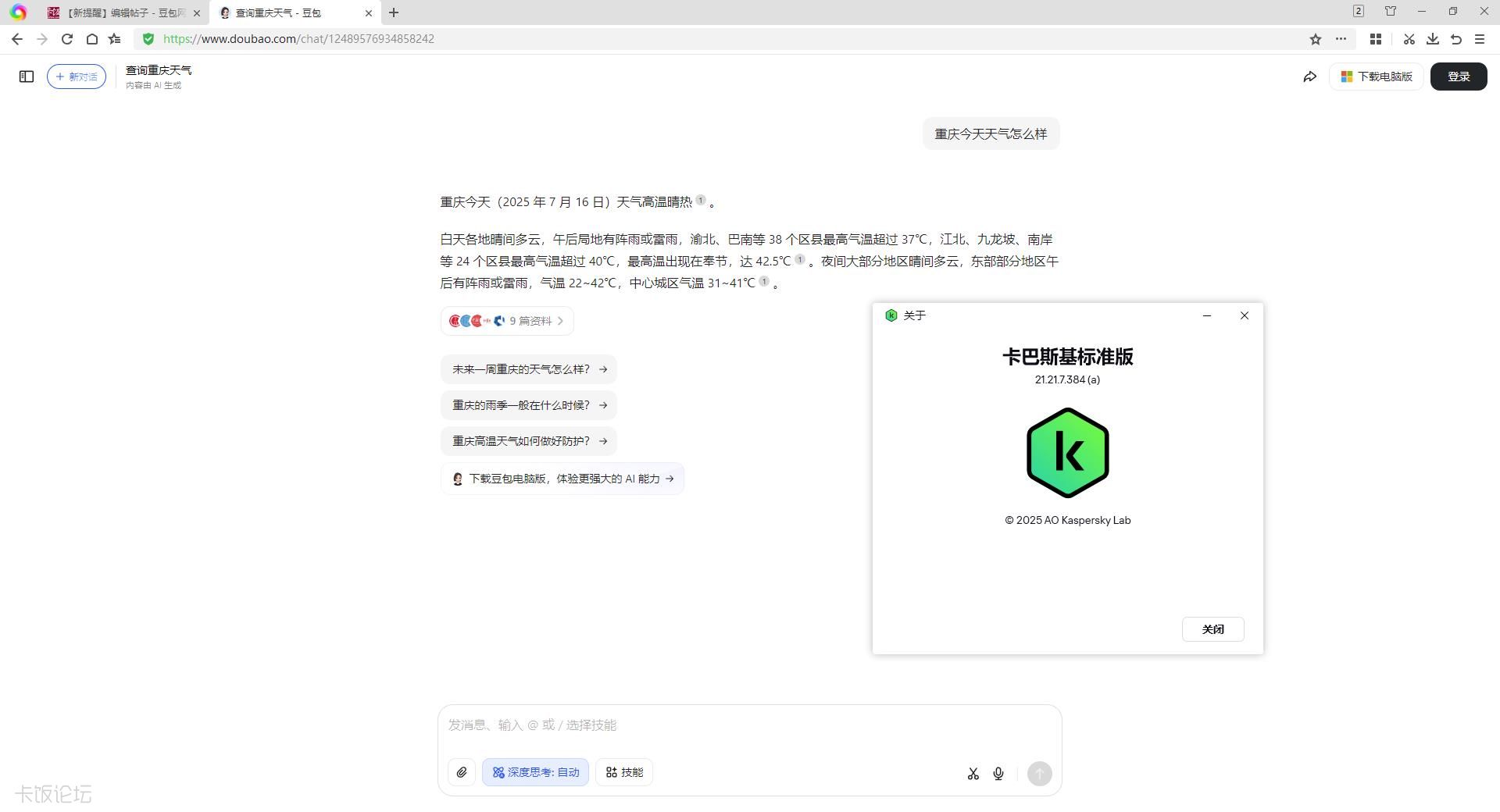
Task: Click the 关闭 button in Kaspersky dialog
Action: tap(1212, 629)
